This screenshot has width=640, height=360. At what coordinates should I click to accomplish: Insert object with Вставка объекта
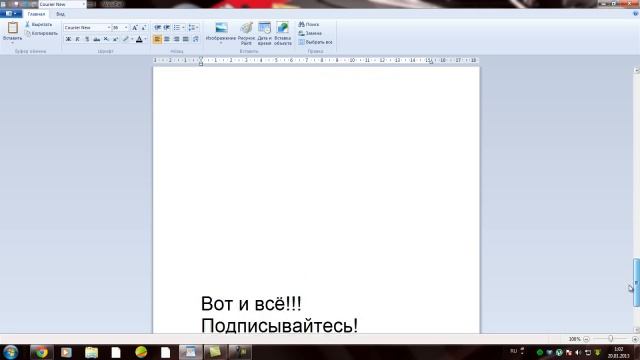(282, 33)
